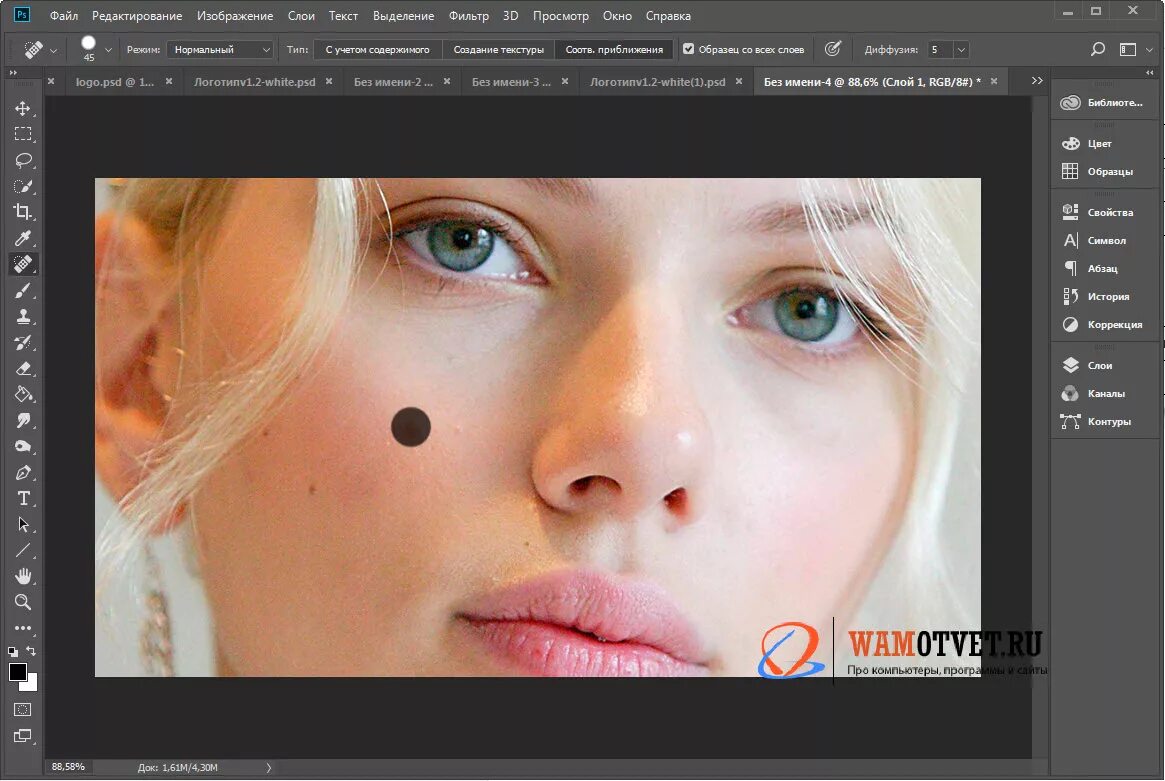This screenshot has height=781, width=1165.
Task: Choose the 'Соотв. приближения' type
Action: tap(614, 50)
